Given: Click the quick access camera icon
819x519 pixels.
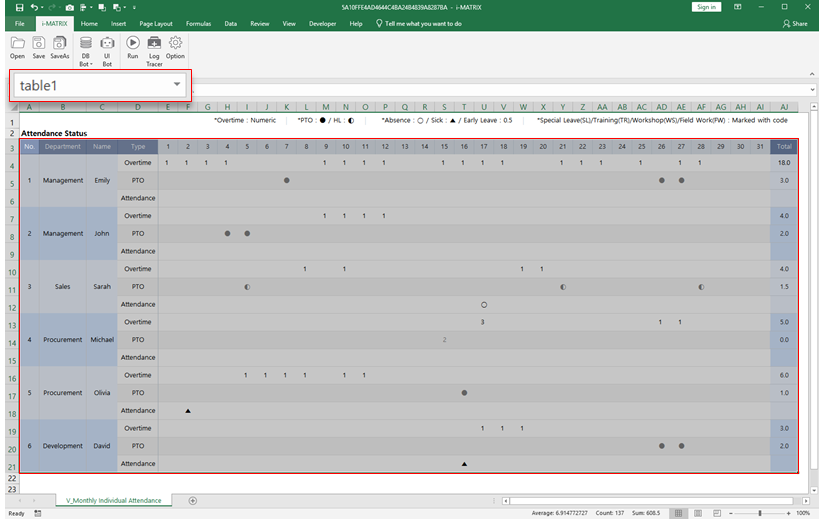Looking at the screenshot, I should 69,7.
